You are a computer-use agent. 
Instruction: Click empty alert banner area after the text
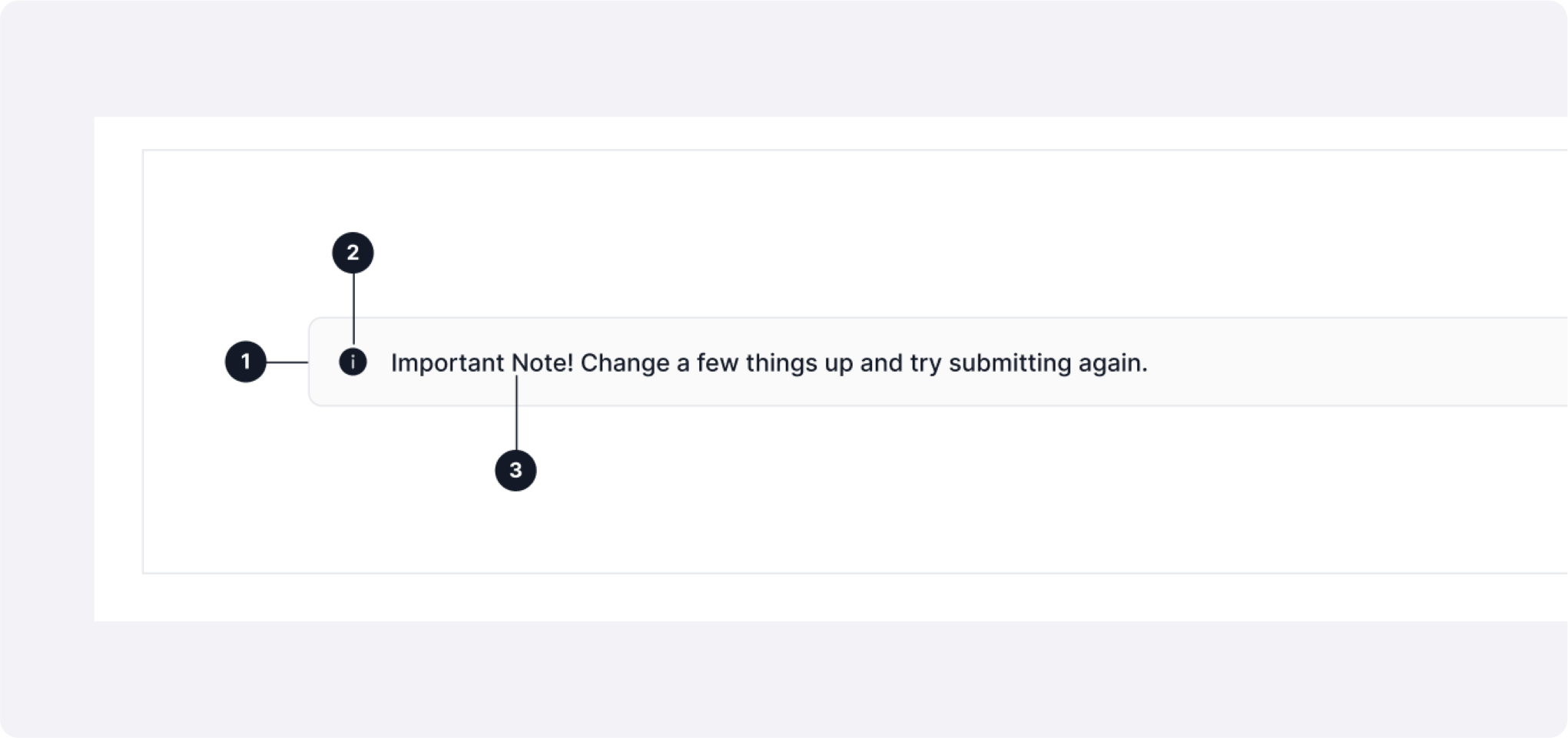coord(1352,362)
